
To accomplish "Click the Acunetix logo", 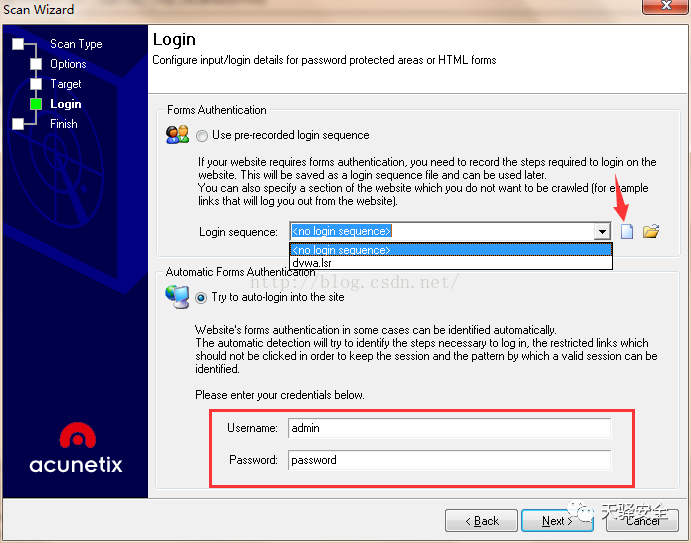I will pos(76,448).
